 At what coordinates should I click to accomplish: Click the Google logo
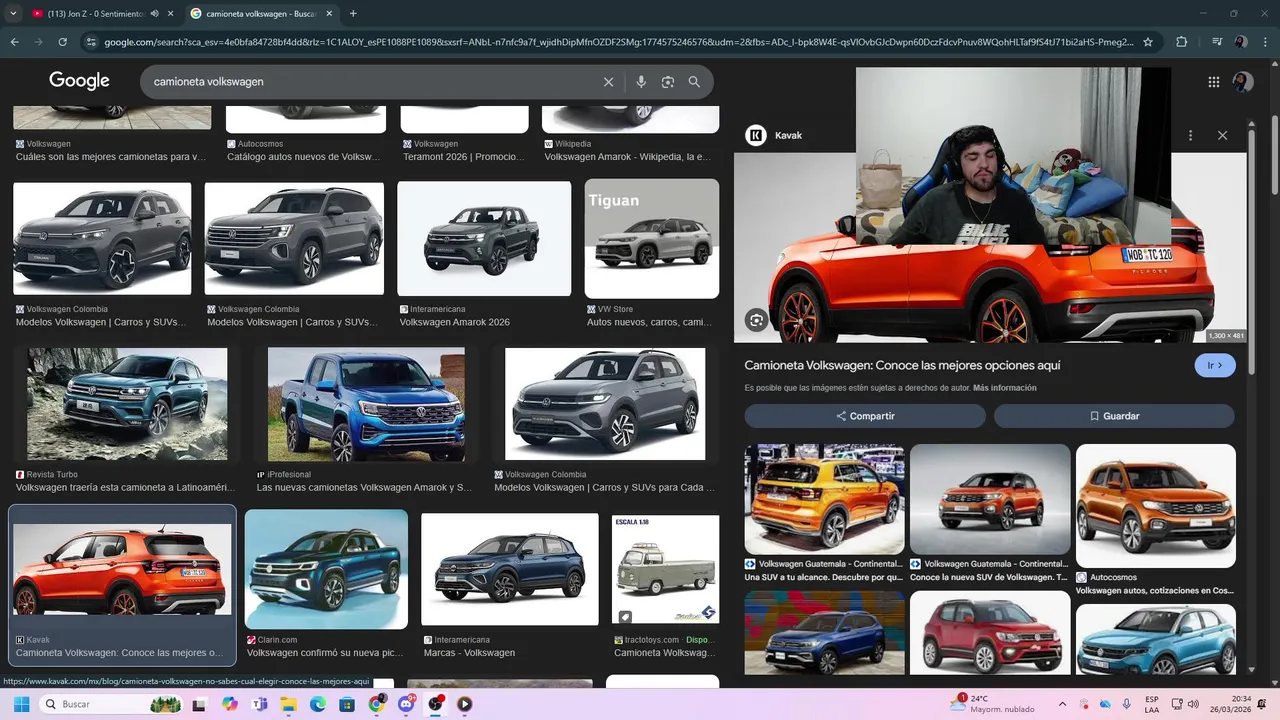[x=79, y=81]
